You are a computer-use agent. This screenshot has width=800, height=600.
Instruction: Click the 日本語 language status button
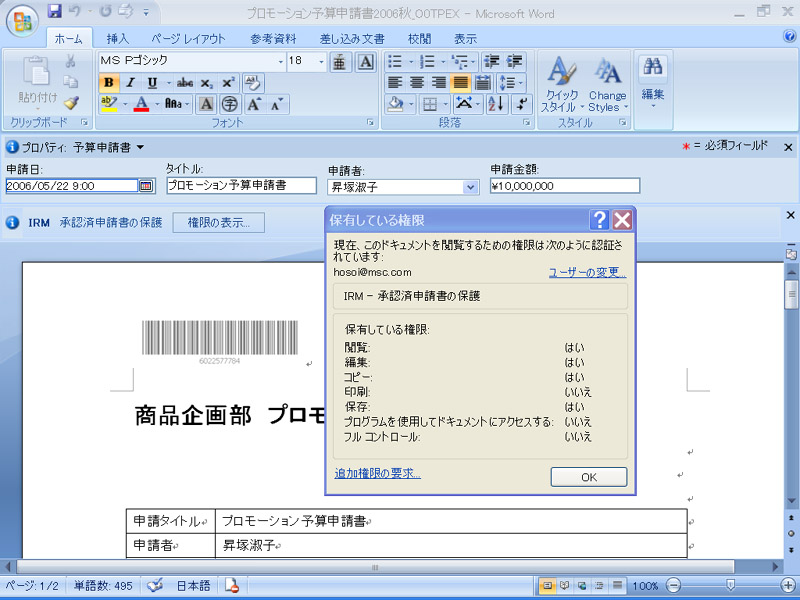[x=193, y=586]
